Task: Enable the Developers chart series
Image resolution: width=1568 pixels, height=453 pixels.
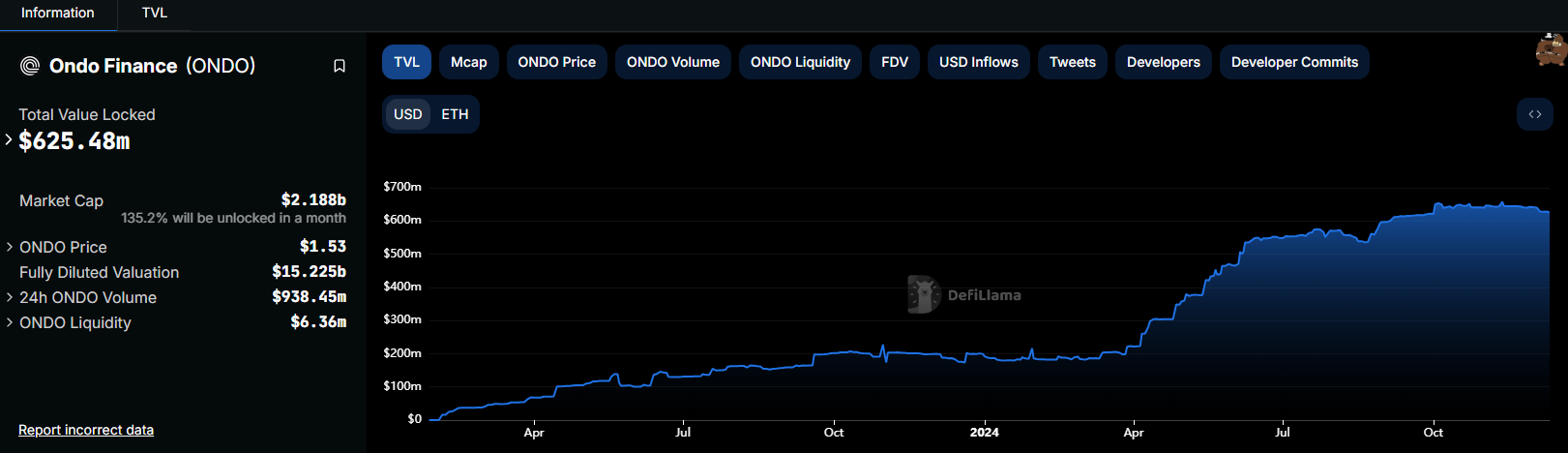Action: [1164, 62]
